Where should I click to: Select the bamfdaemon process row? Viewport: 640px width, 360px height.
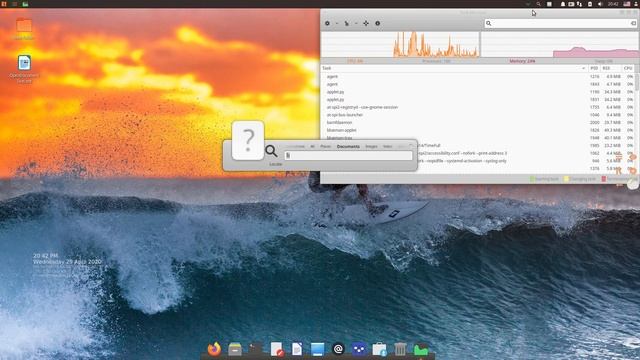(x=478, y=122)
